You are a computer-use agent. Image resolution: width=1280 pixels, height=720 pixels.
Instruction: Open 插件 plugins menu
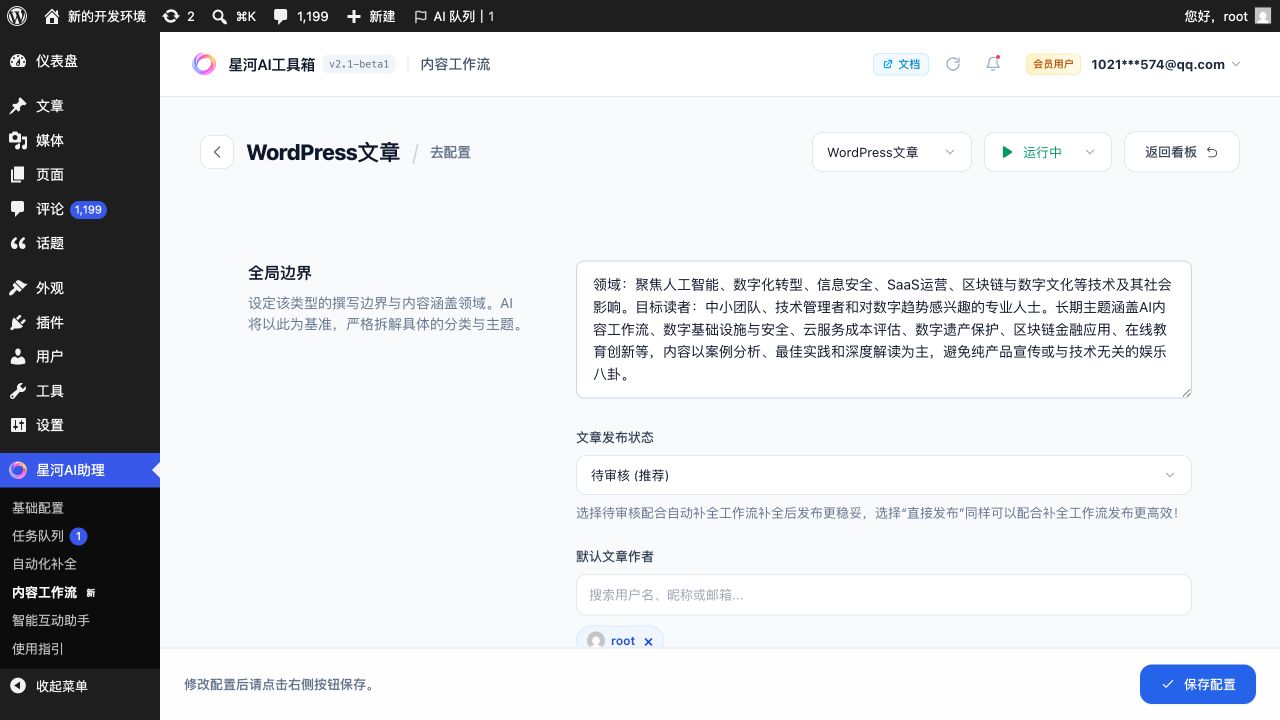[x=80, y=322]
